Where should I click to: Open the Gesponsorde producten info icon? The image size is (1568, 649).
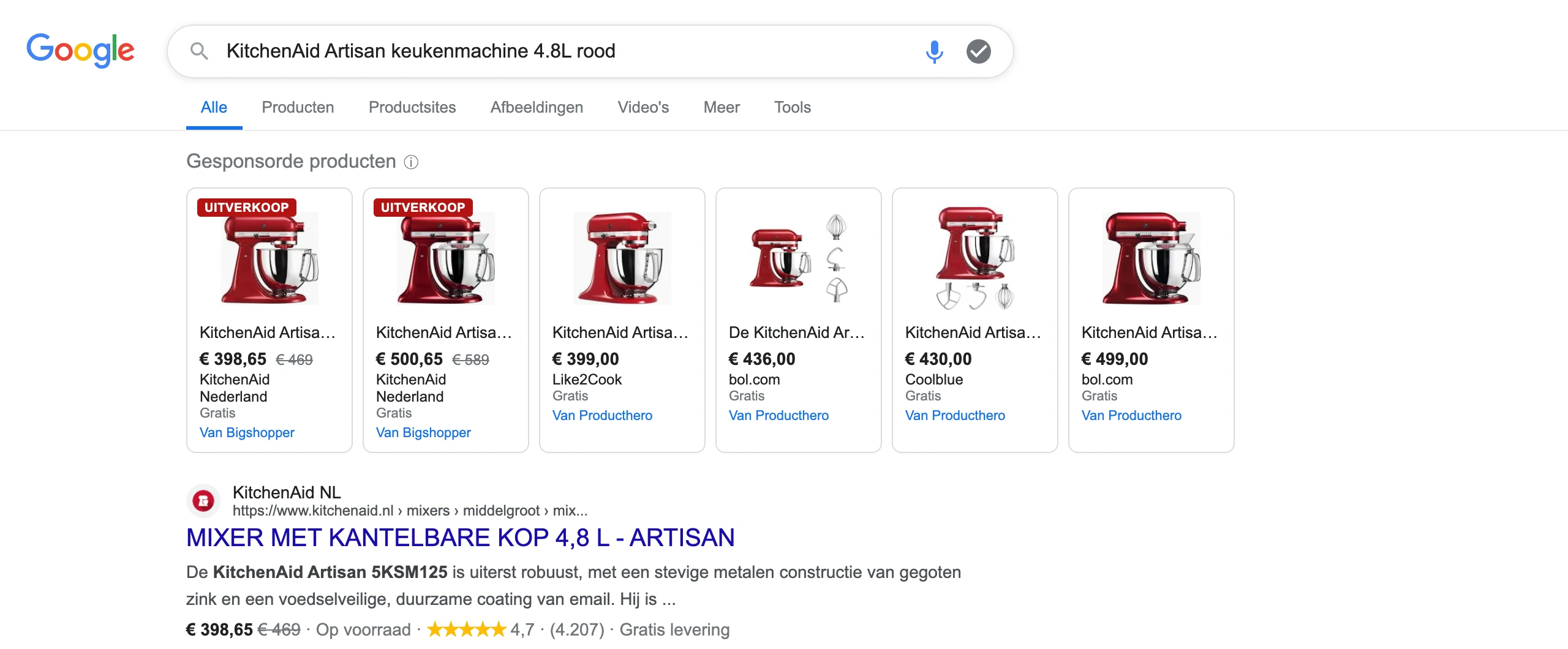[412, 162]
